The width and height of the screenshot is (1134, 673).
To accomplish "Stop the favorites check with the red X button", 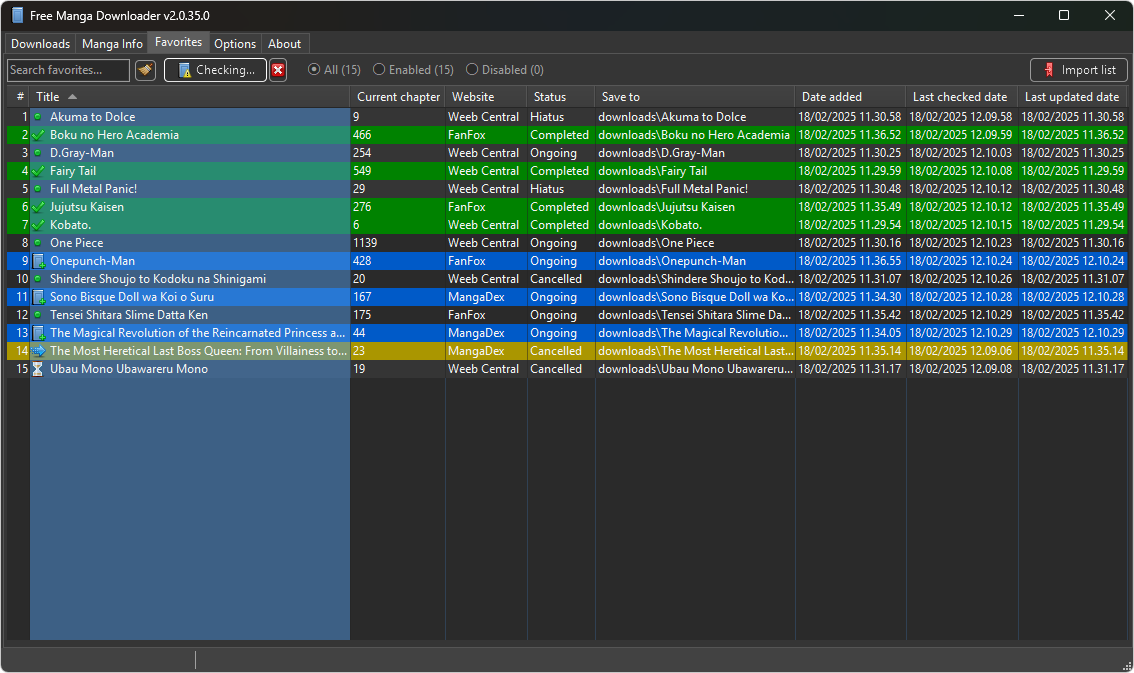I will [x=278, y=70].
